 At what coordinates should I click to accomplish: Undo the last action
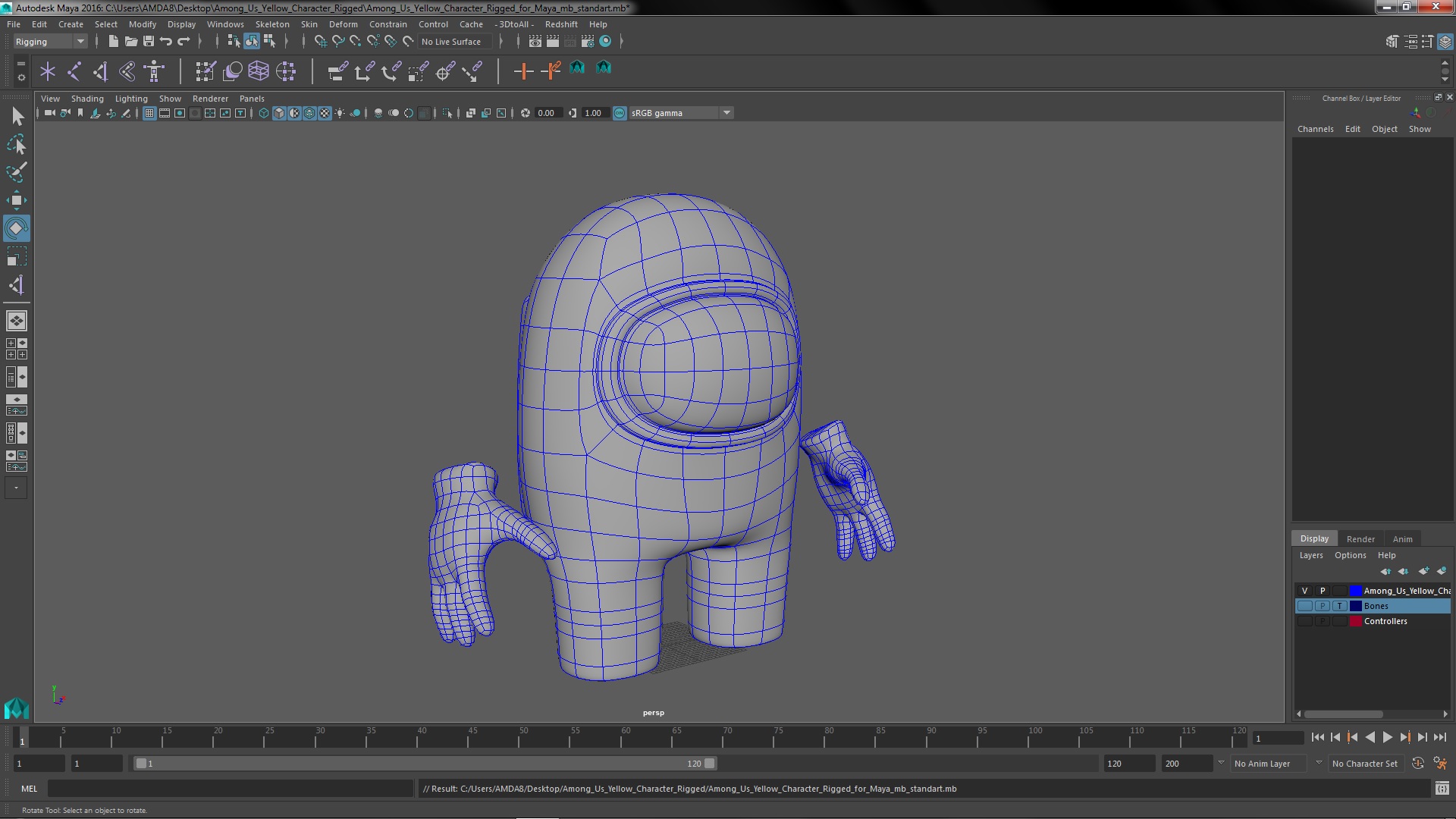tap(166, 42)
